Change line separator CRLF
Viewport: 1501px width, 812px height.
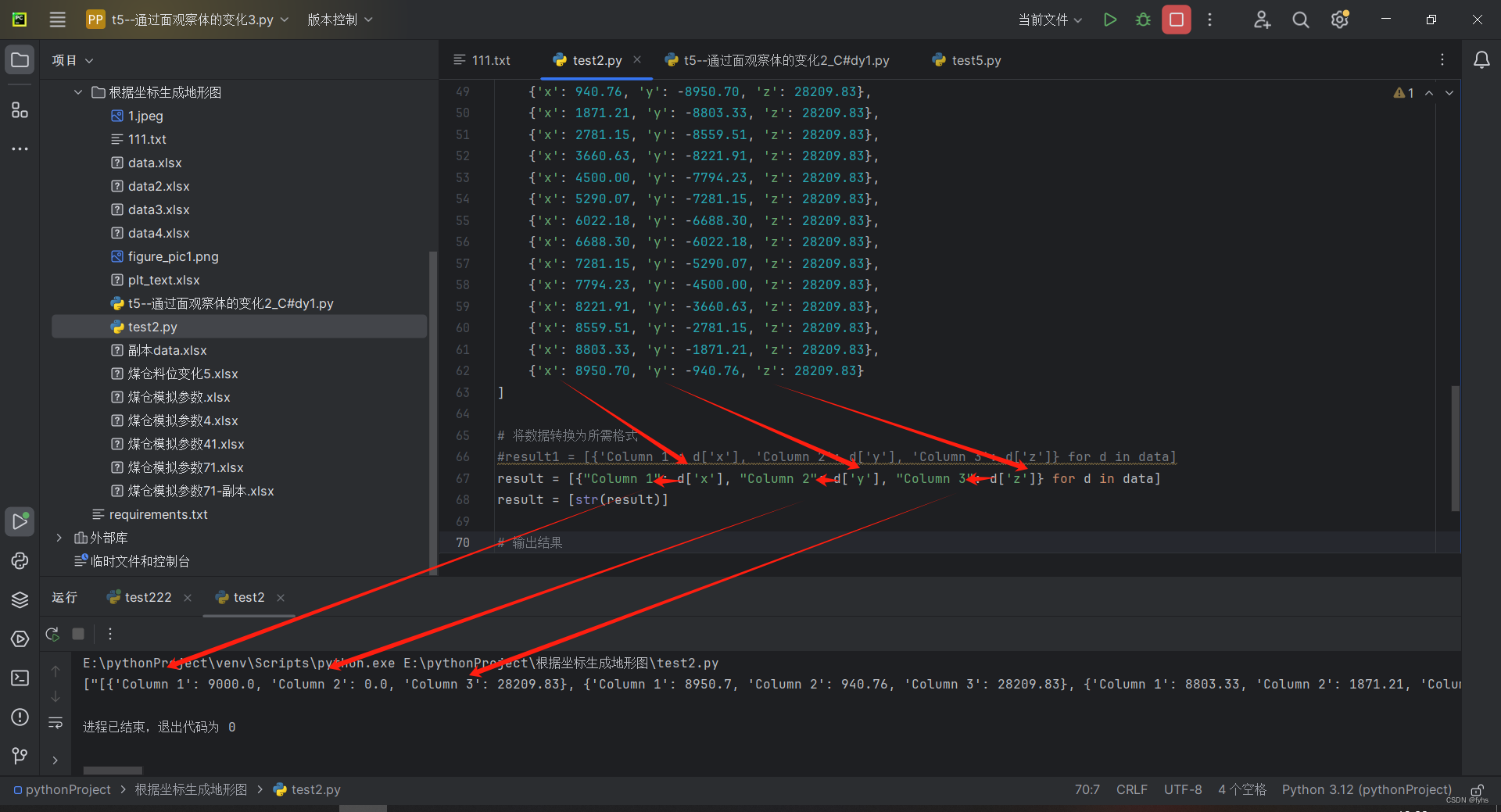click(x=1131, y=789)
